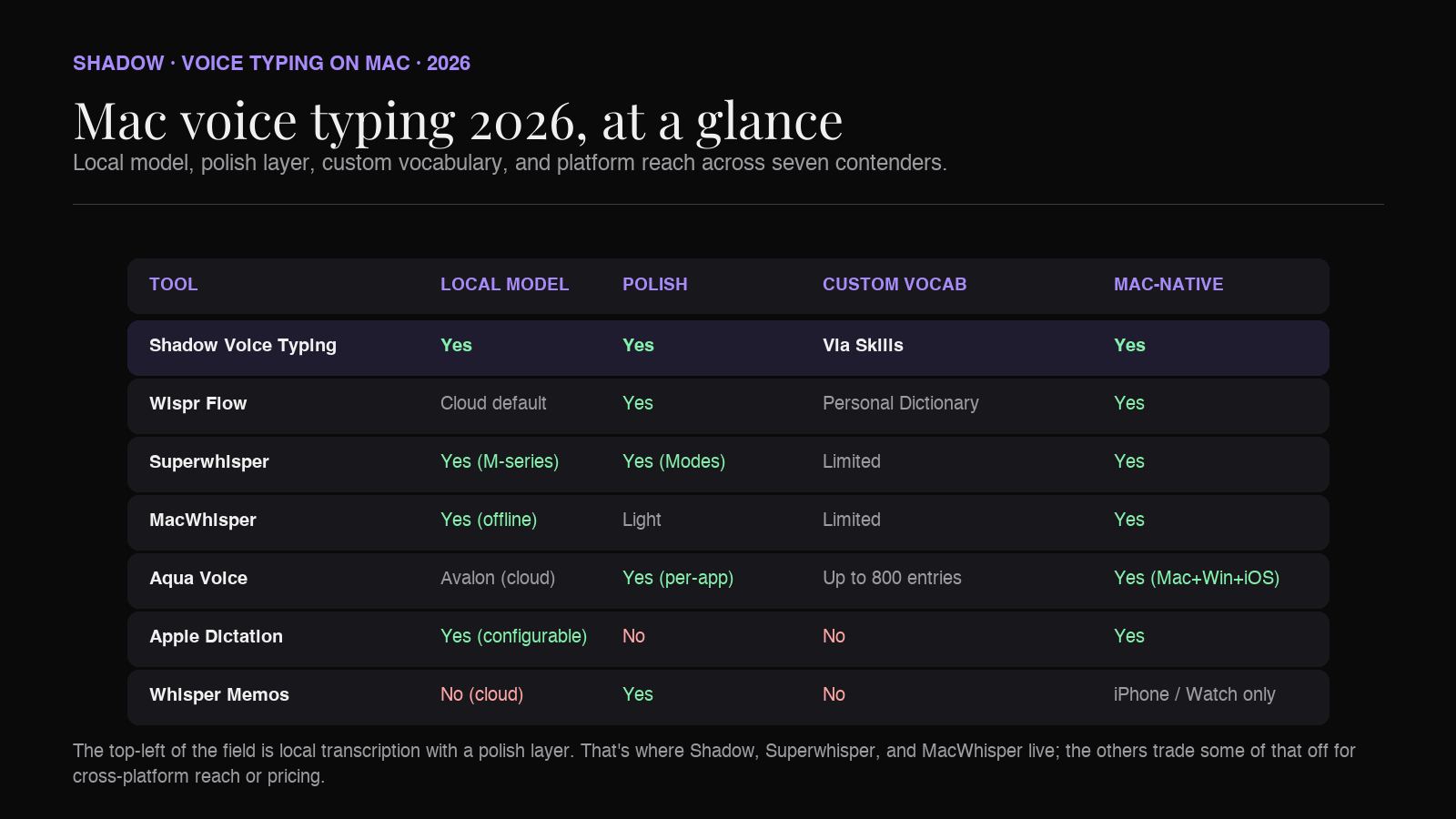Click Whisper Memos' Custom Vocab 'No'

click(x=834, y=695)
